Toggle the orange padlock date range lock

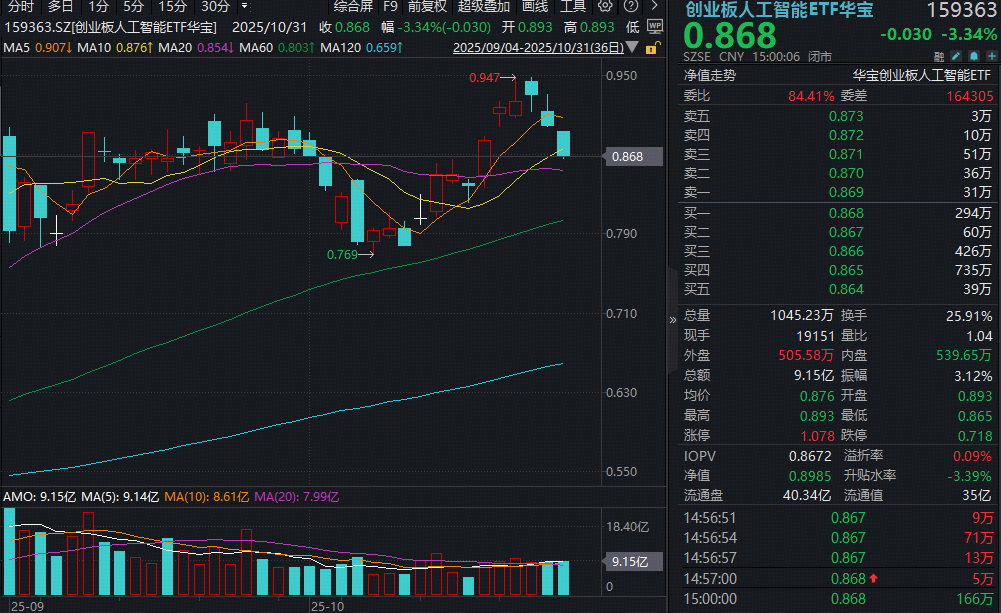tap(652, 47)
